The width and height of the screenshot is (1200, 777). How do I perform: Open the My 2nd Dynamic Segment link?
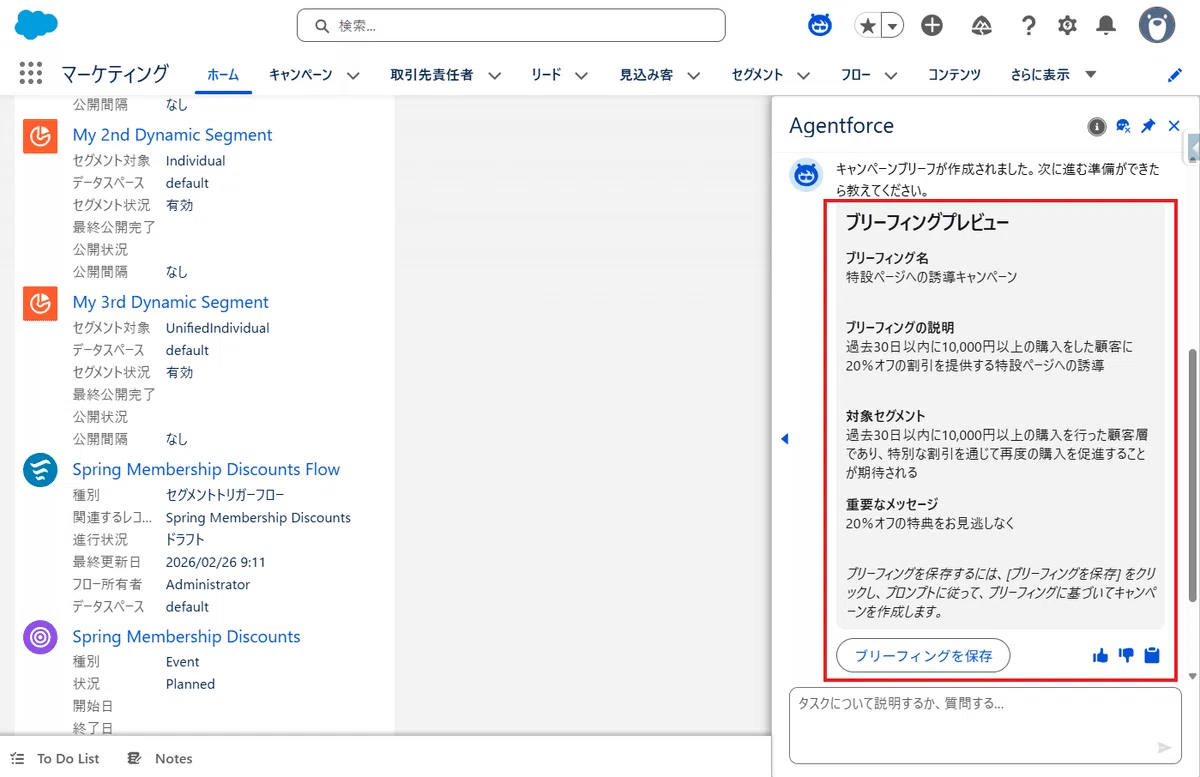tap(172, 135)
